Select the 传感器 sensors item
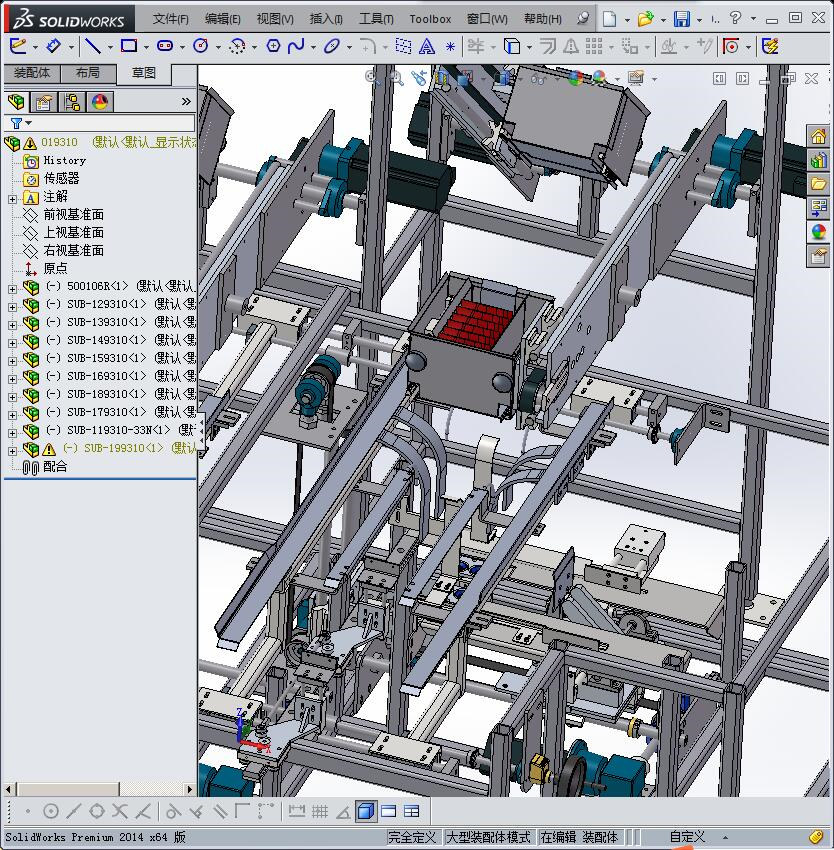 tap(61, 178)
